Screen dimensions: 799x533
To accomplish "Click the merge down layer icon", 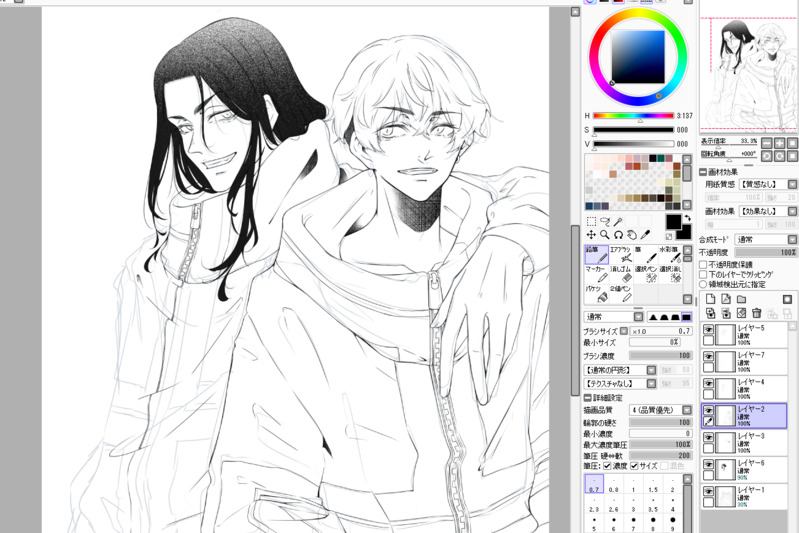I will point(726,313).
